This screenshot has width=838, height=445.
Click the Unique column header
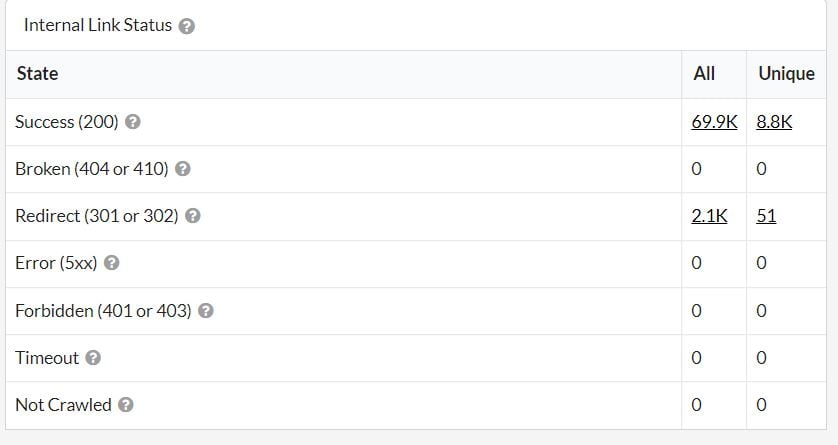point(786,74)
